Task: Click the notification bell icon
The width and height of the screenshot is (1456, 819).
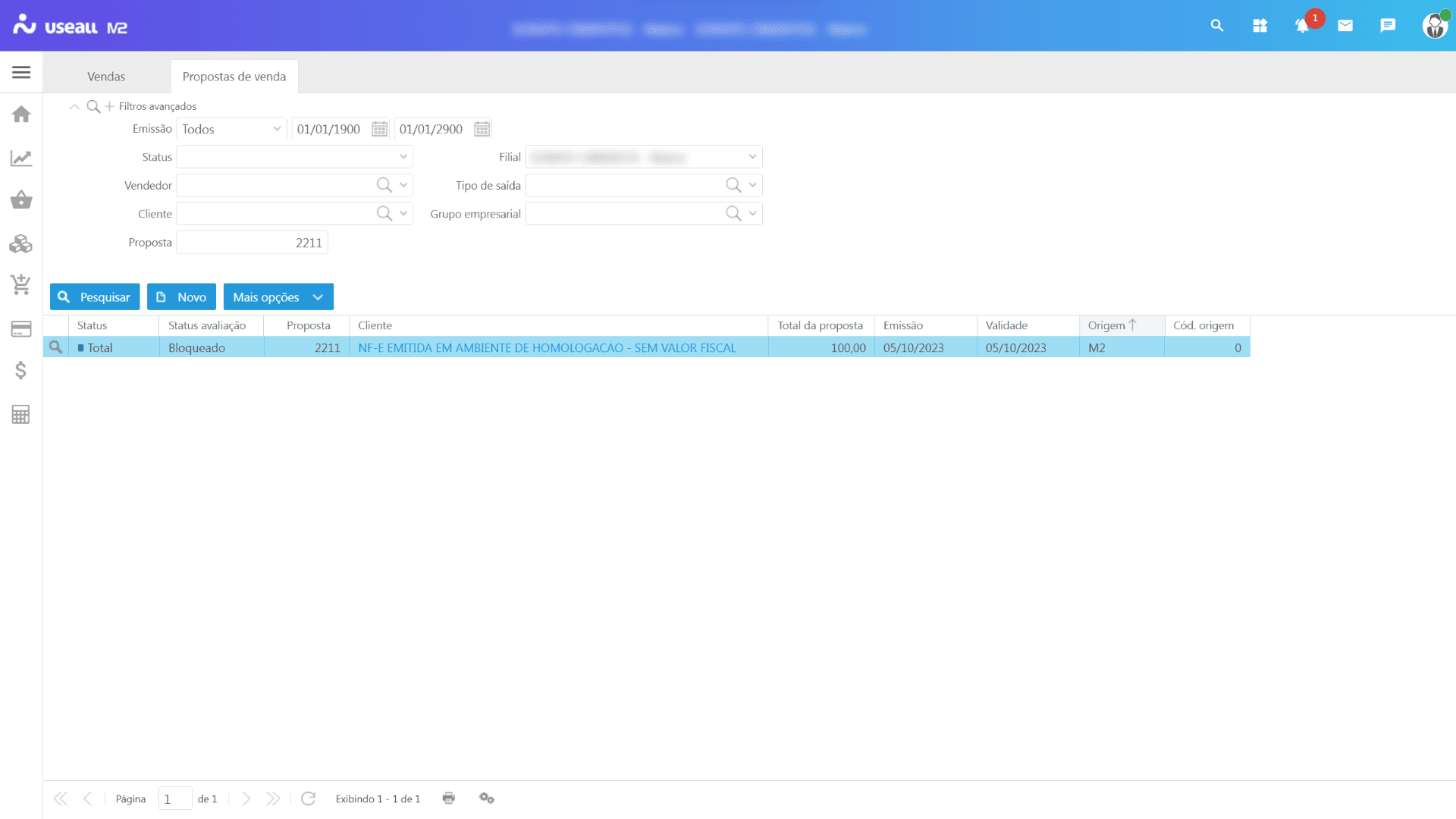Action: coord(1302,26)
